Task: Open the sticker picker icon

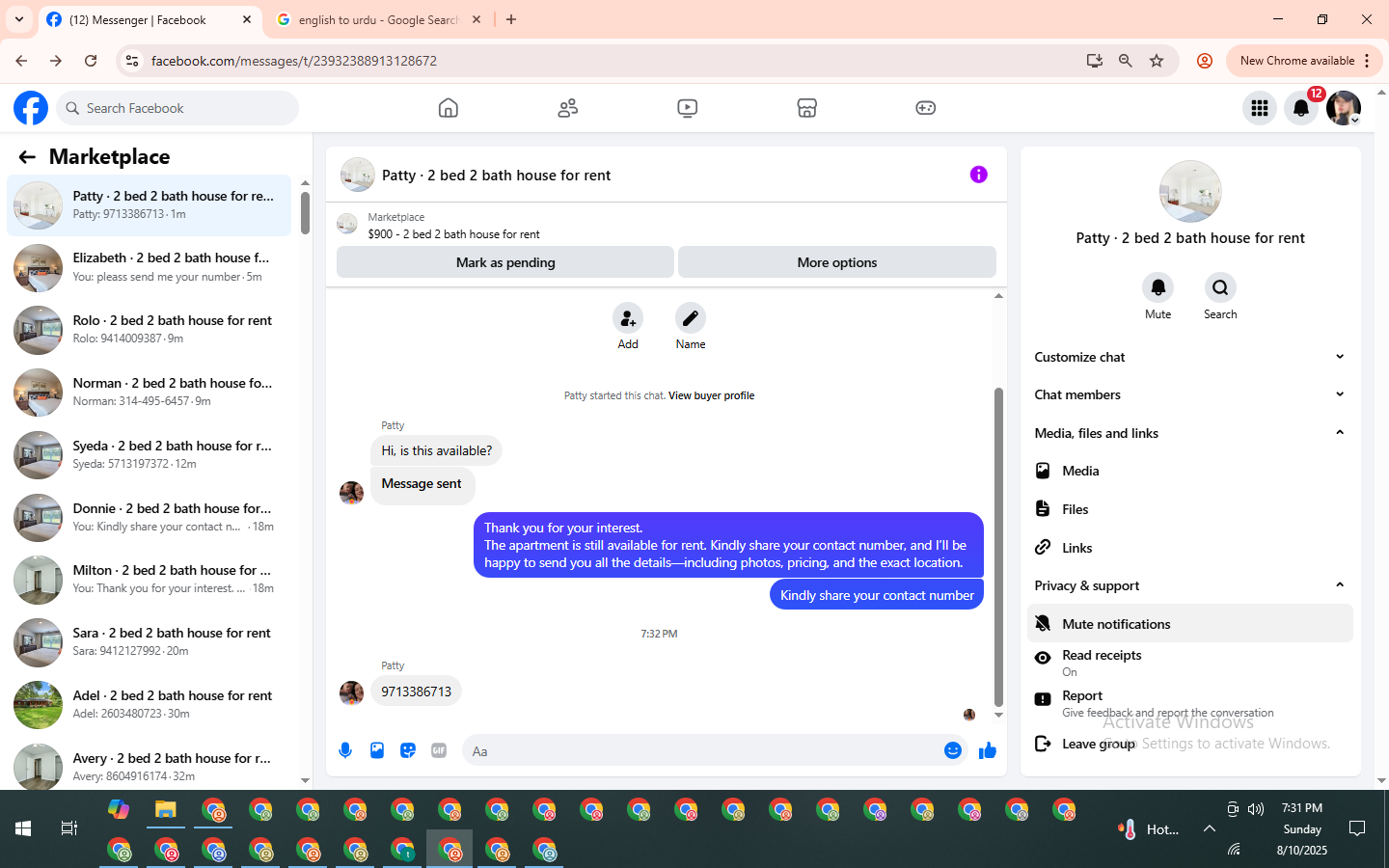Action: 408,750
